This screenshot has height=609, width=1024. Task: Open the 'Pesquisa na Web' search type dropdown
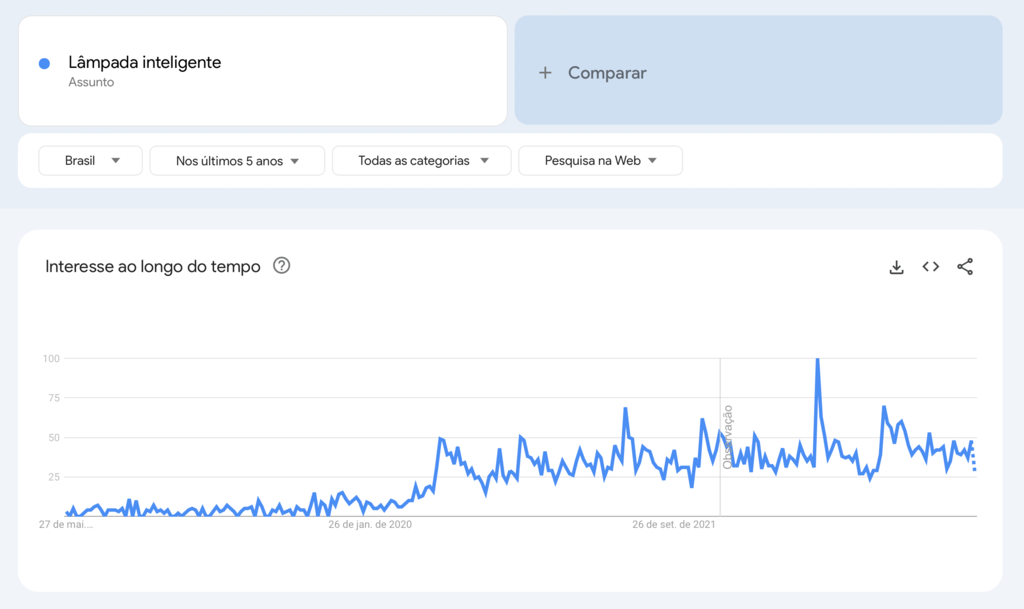point(600,160)
